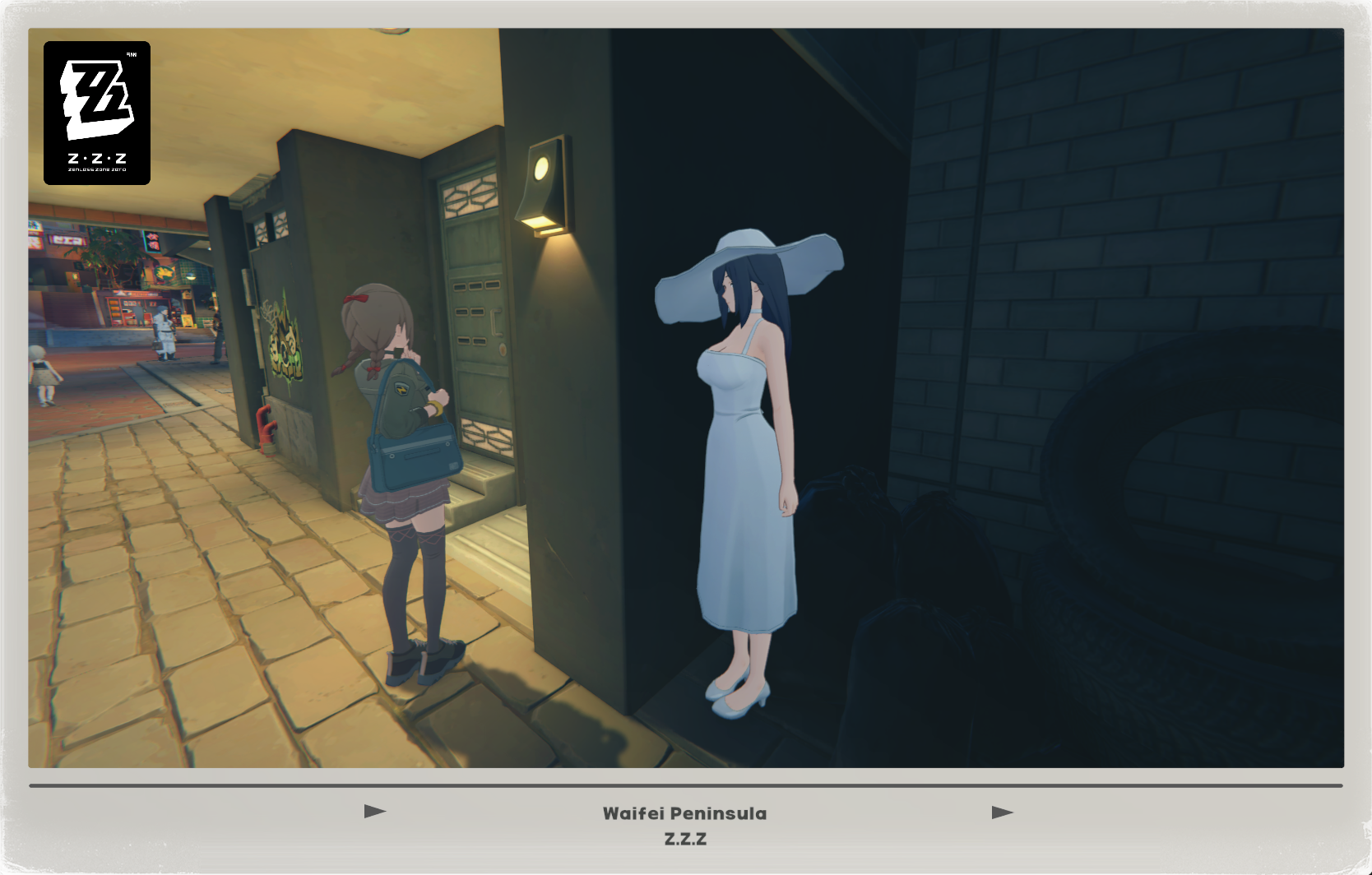
Task: Click the right arrow beside Waifei Peninsula
Action: [x=1003, y=812]
